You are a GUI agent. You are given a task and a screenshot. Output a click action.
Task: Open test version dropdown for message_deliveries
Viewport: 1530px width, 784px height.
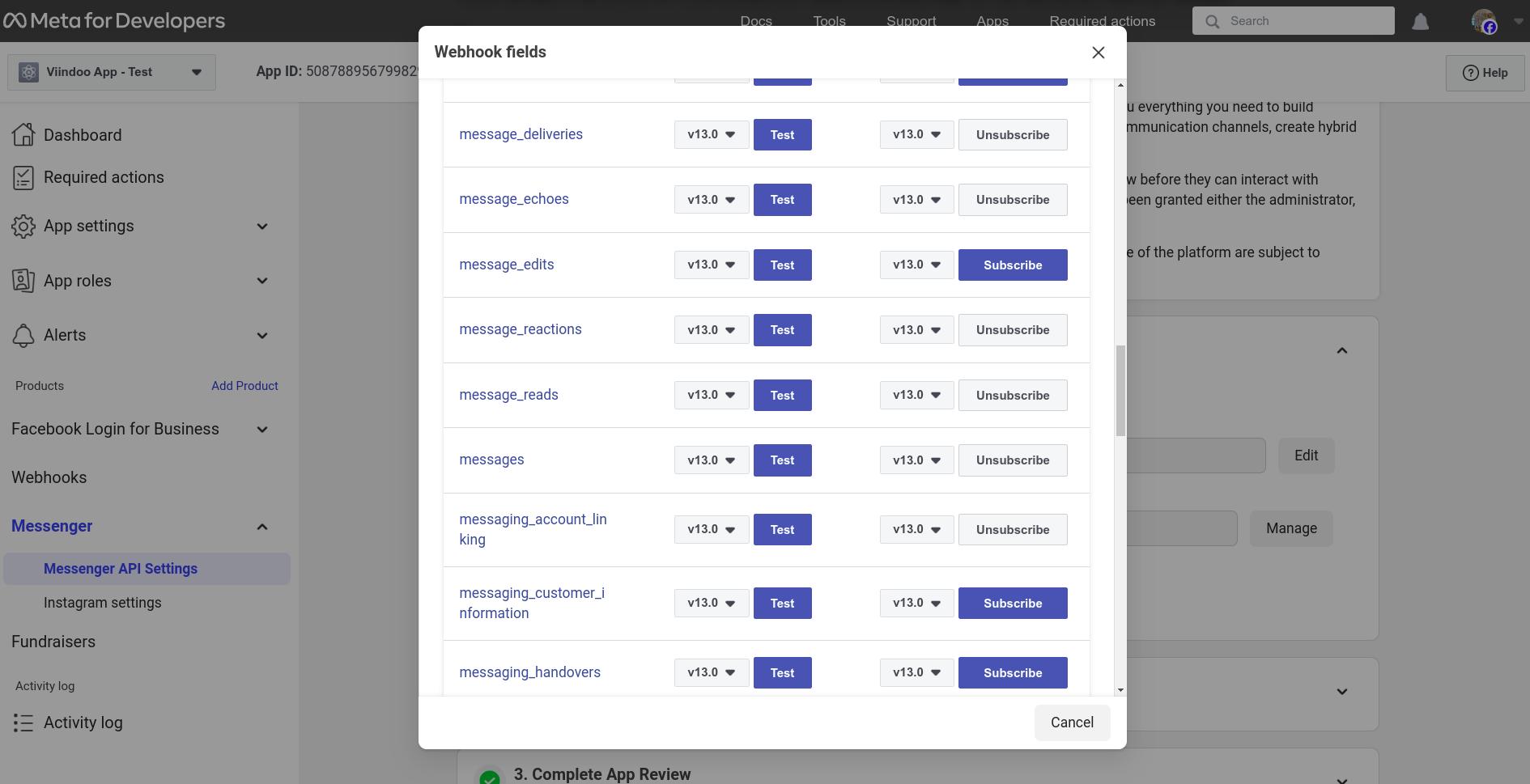tap(712, 134)
